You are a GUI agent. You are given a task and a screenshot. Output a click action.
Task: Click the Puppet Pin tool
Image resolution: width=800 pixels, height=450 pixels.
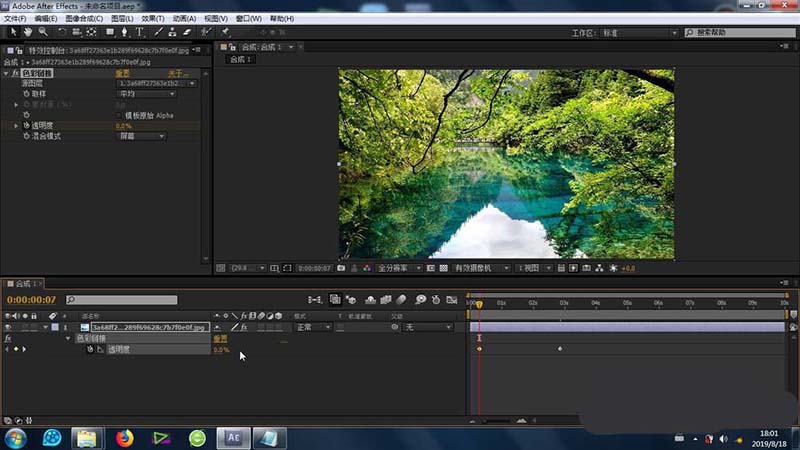pyautogui.click(x=225, y=32)
